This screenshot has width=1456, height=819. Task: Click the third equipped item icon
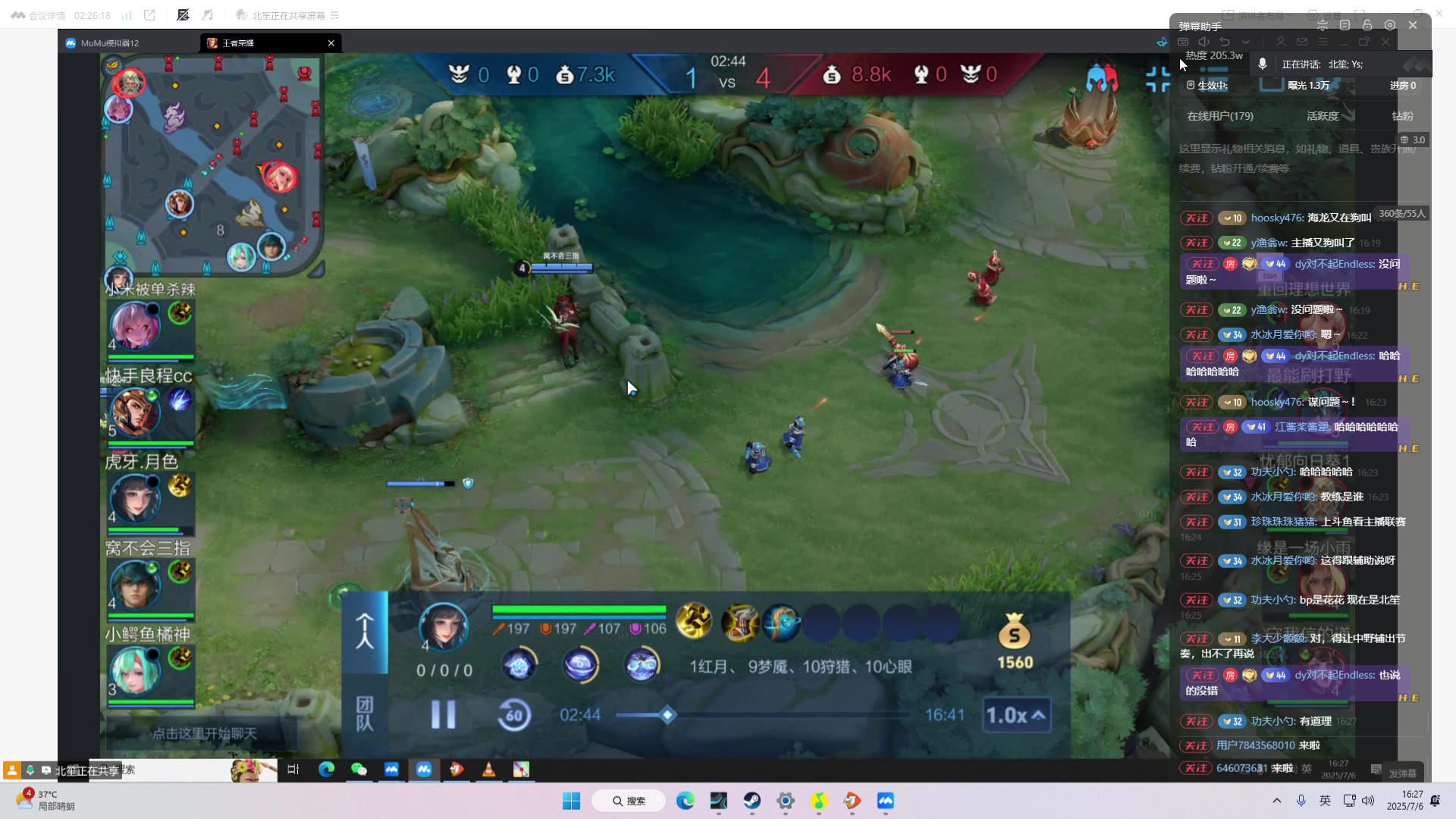(x=781, y=622)
